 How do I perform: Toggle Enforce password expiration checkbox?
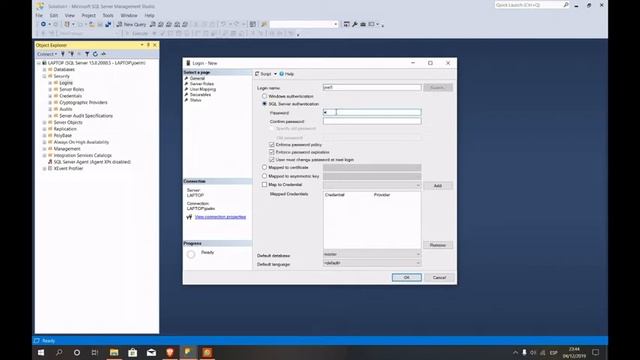coord(272,152)
